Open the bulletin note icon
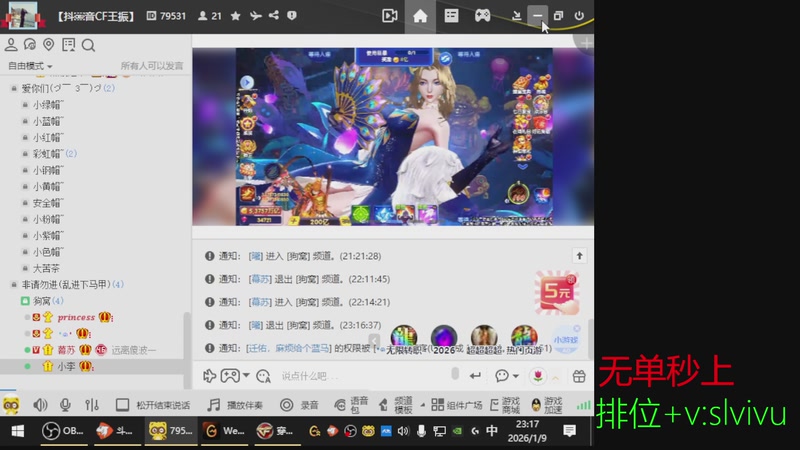 tap(68, 45)
